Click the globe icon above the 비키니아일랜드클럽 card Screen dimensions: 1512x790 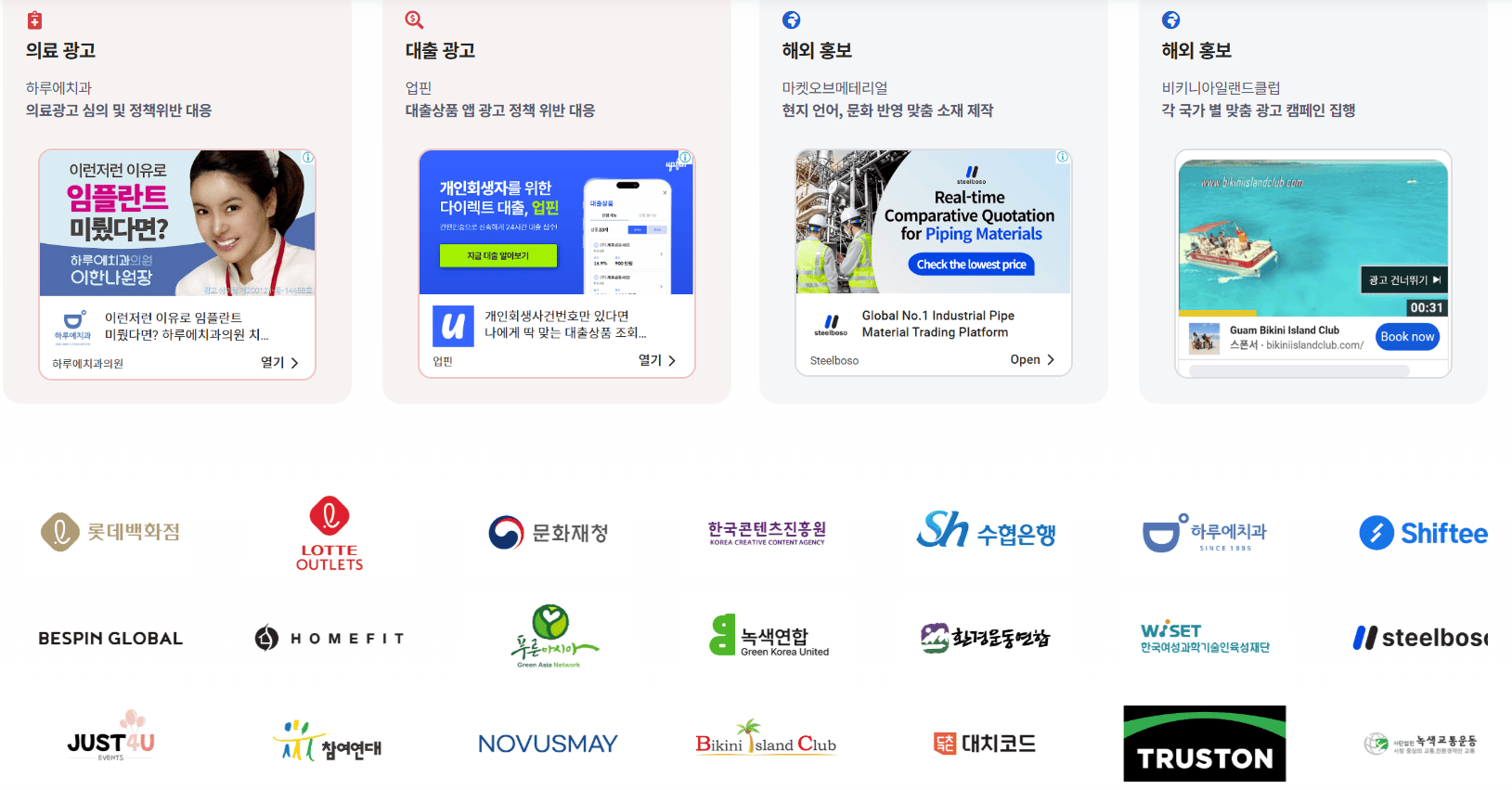(1171, 19)
